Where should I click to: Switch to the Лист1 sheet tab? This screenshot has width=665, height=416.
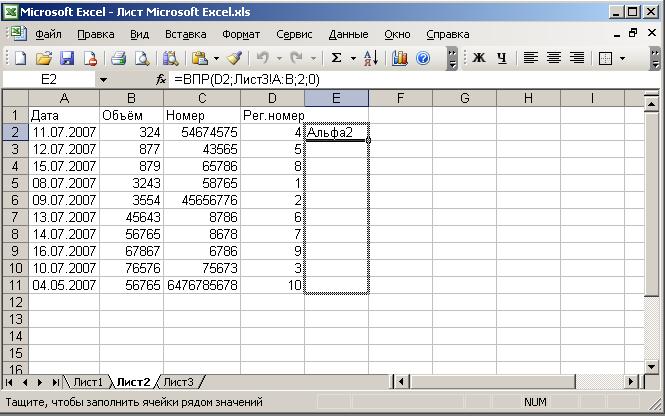pyautogui.click(x=88, y=382)
